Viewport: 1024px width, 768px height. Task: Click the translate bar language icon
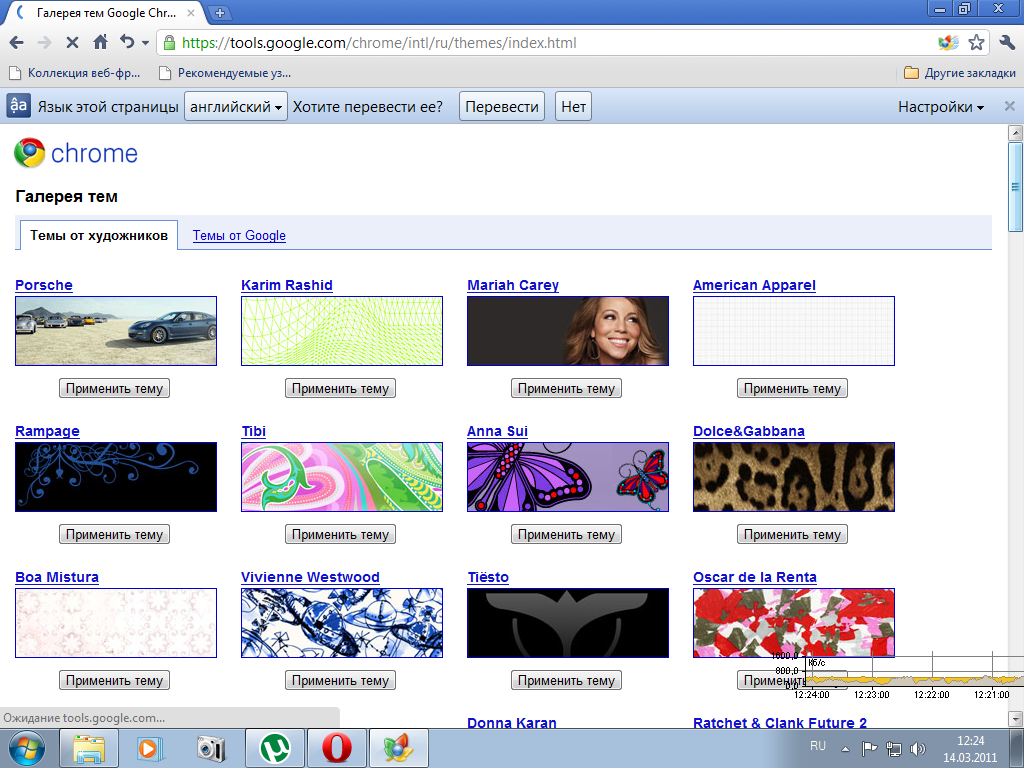click(x=18, y=106)
